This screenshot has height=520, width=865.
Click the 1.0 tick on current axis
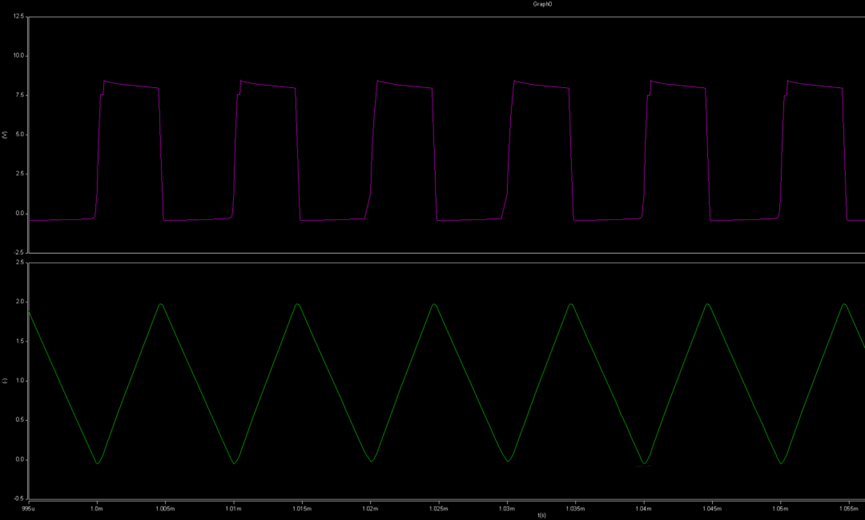[21, 381]
